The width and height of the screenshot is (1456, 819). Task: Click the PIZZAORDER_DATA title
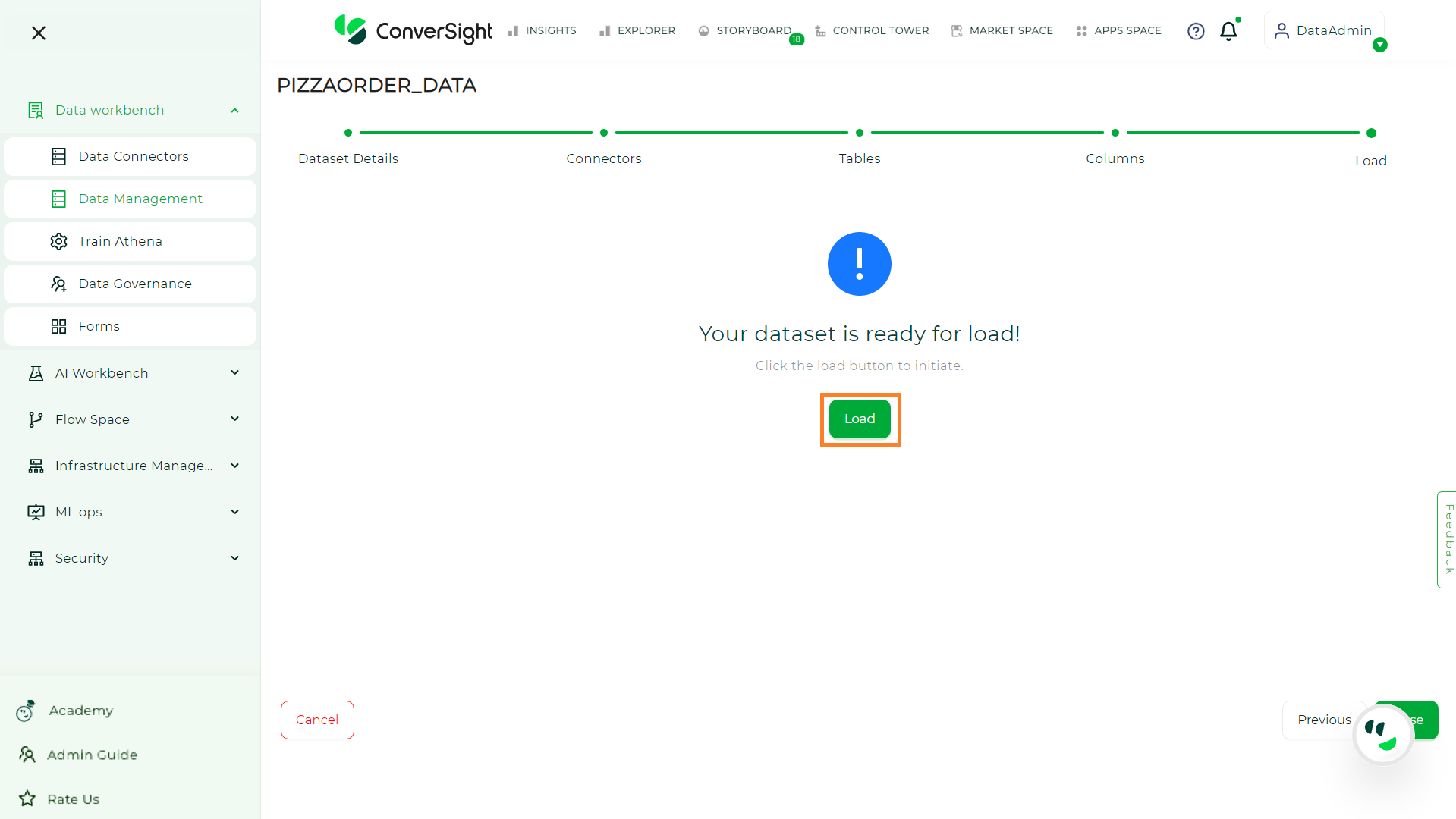[x=377, y=85]
